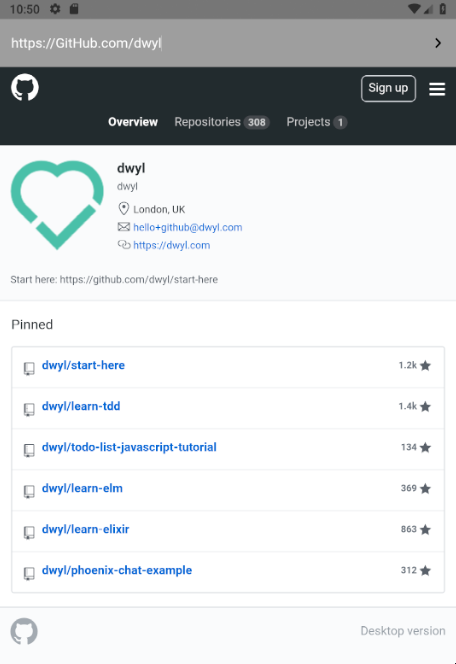
Task: Open the hamburger menu icon
Action: click(437, 89)
